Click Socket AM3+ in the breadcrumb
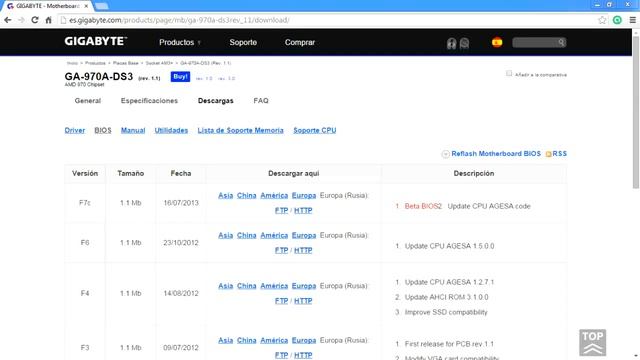 159,63
